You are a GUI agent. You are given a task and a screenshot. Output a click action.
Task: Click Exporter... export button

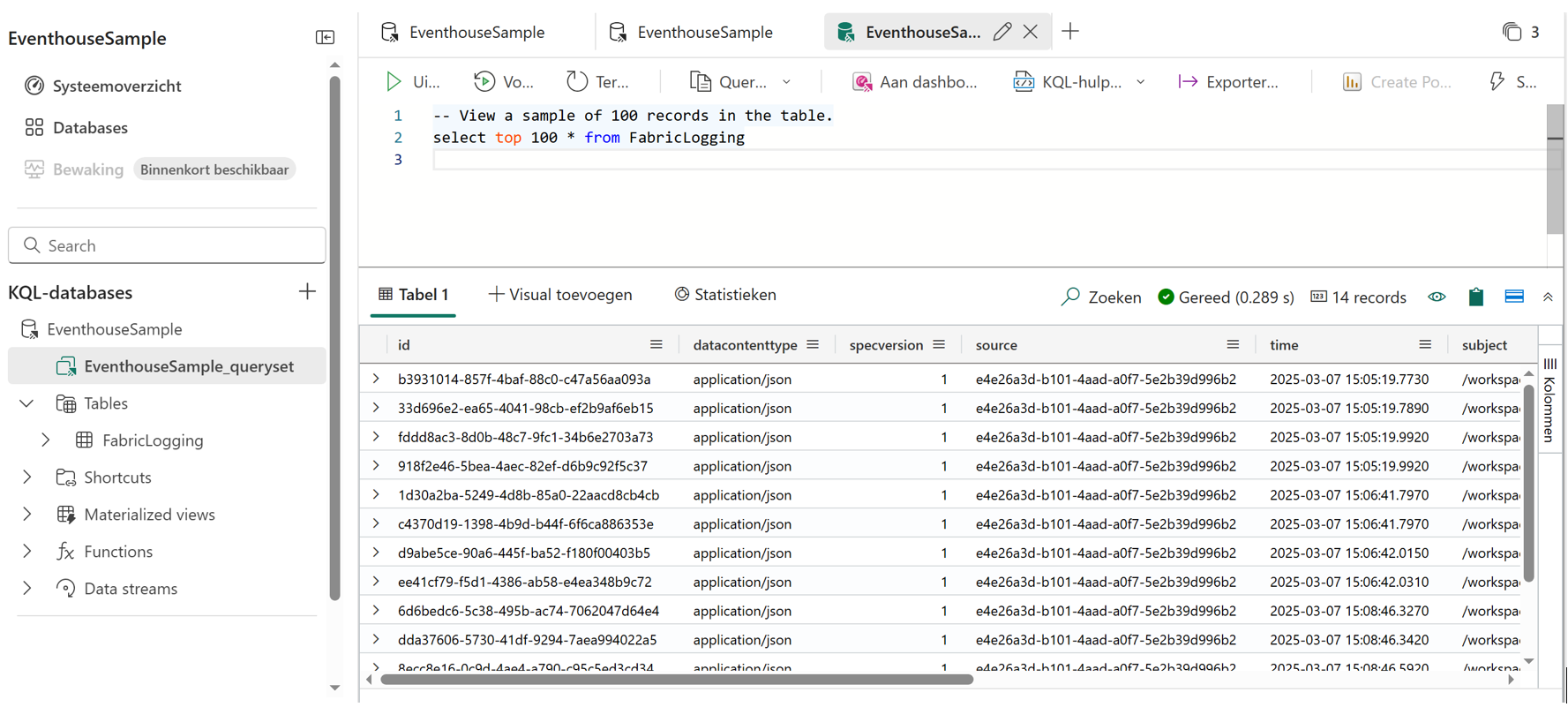[1228, 82]
